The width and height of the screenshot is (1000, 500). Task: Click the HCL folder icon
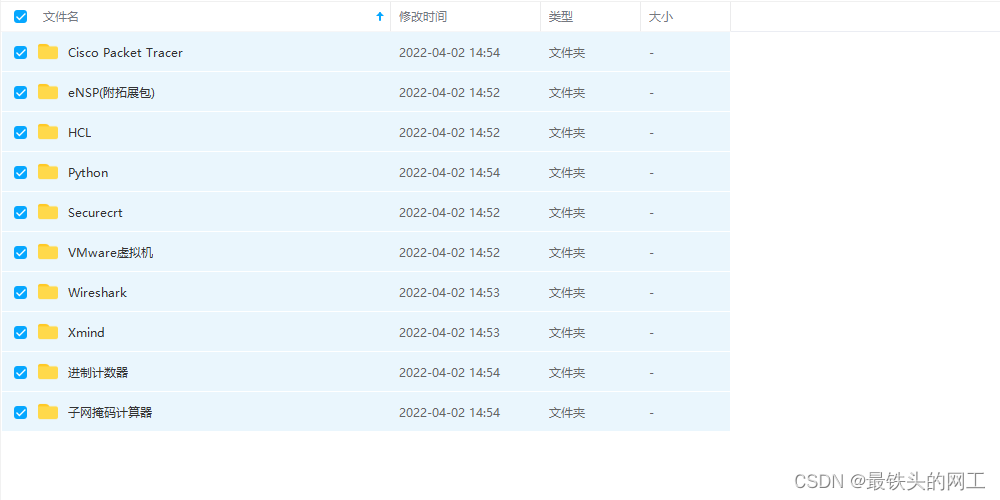click(48, 132)
